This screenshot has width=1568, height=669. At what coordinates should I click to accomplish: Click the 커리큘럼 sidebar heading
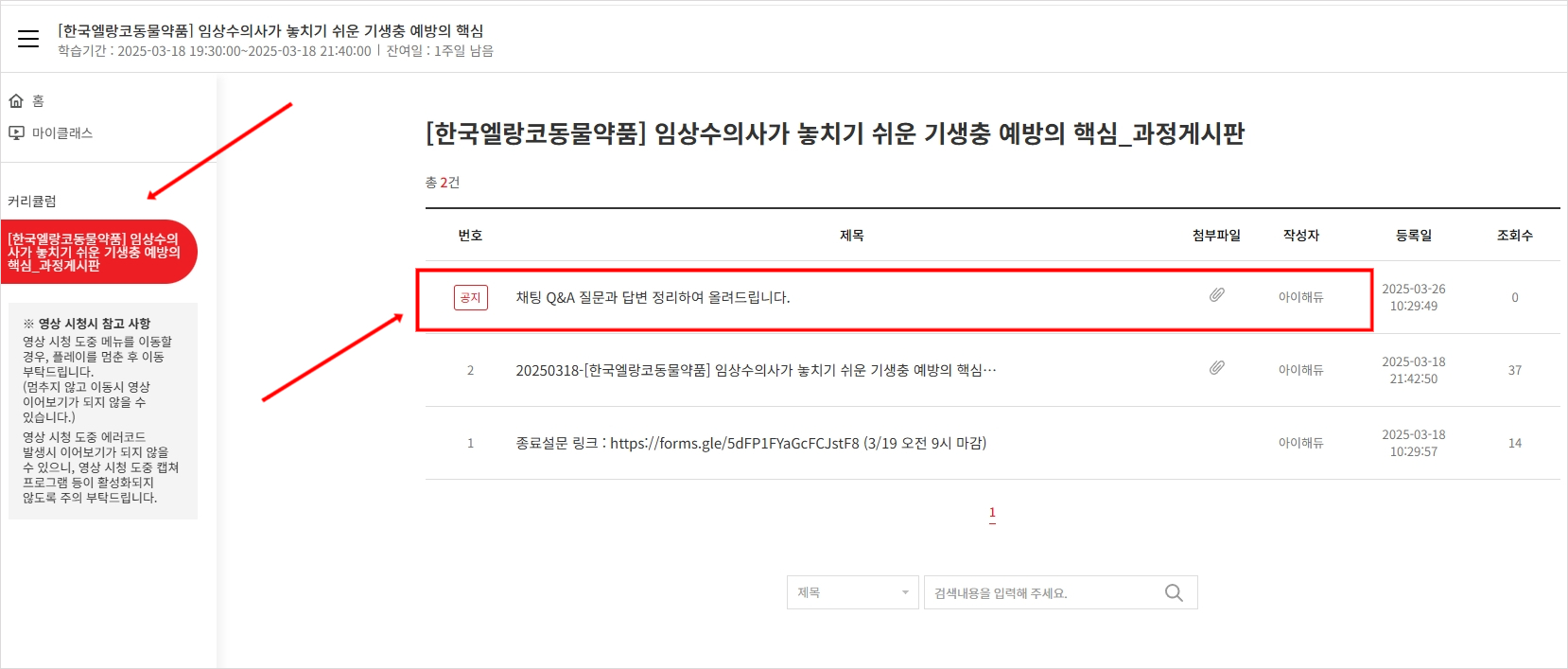pyautogui.click(x=32, y=201)
